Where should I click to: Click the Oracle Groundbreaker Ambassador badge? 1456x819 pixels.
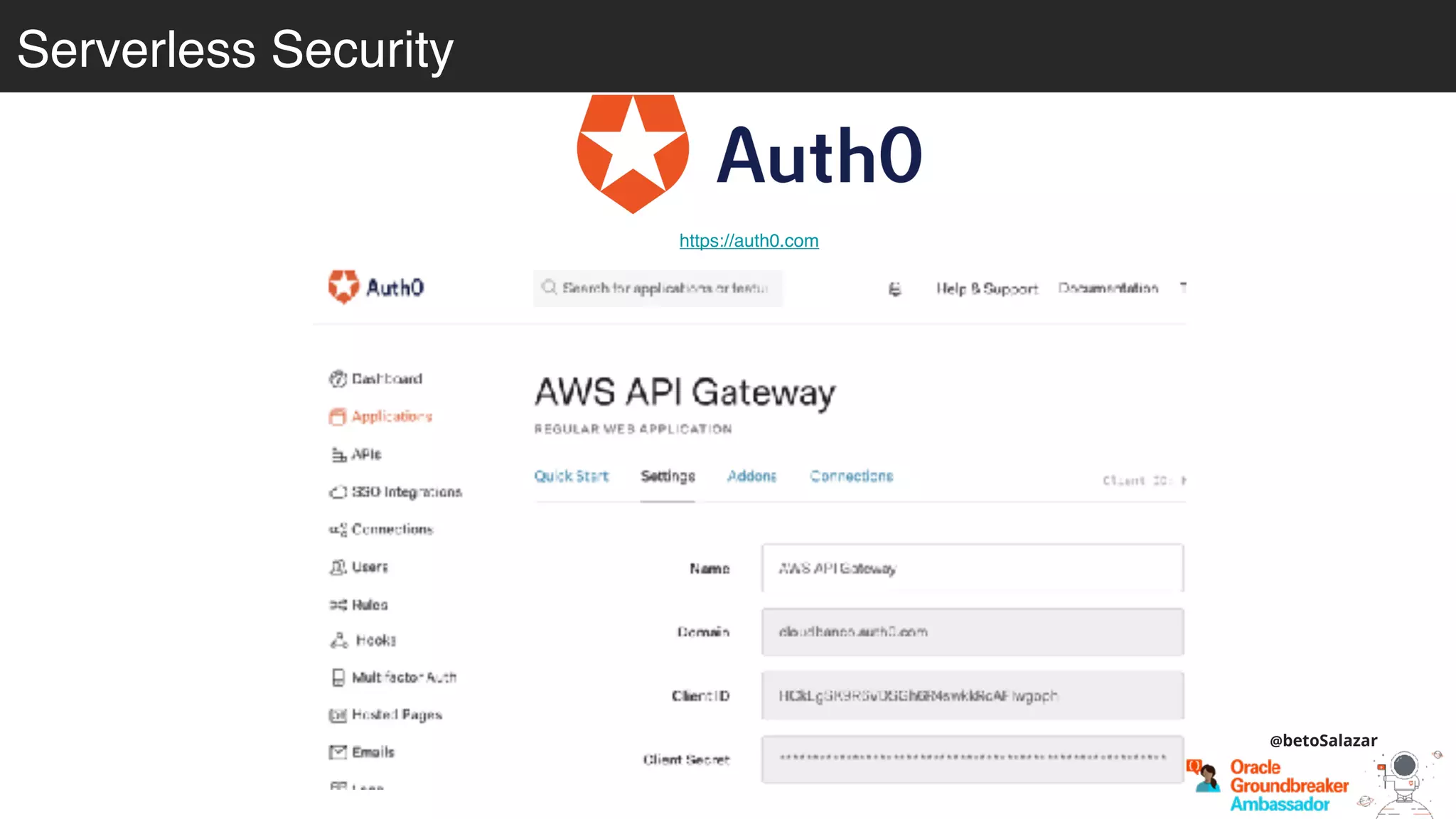(1269, 786)
